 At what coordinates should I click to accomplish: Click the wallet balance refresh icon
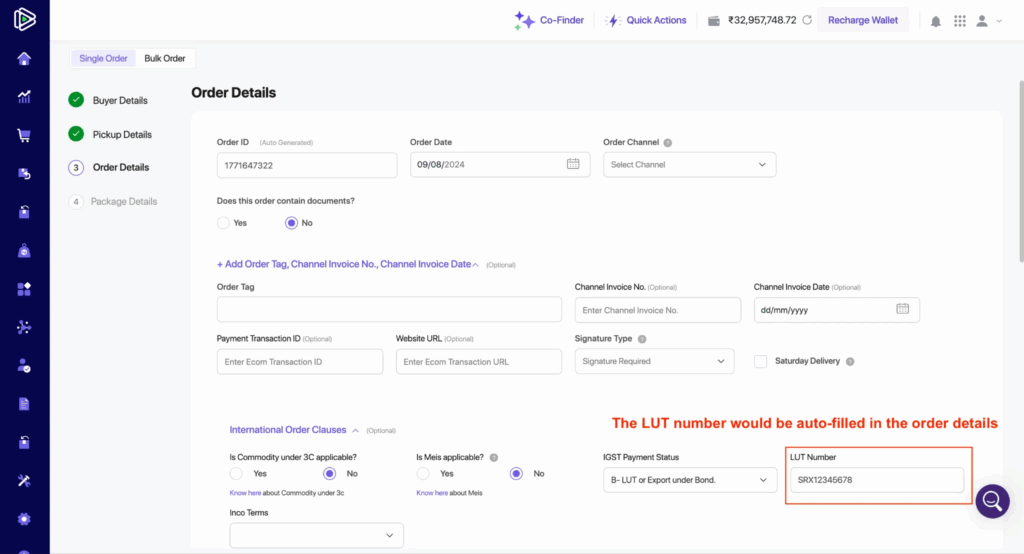tap(807, 20)
